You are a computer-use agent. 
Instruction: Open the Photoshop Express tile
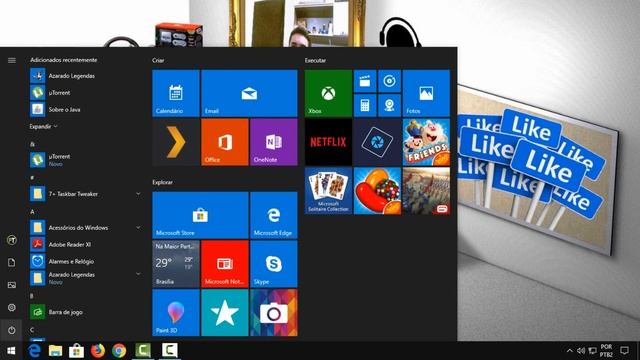(x=377, y=142)
